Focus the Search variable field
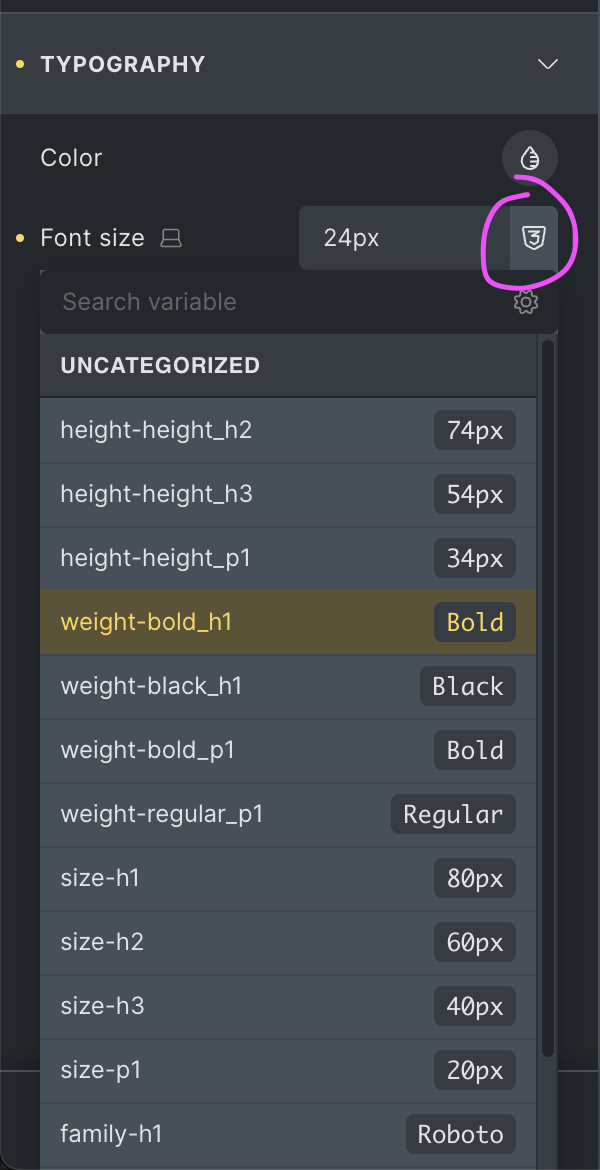The image size is (600, 1170). (x=270, y=302)
